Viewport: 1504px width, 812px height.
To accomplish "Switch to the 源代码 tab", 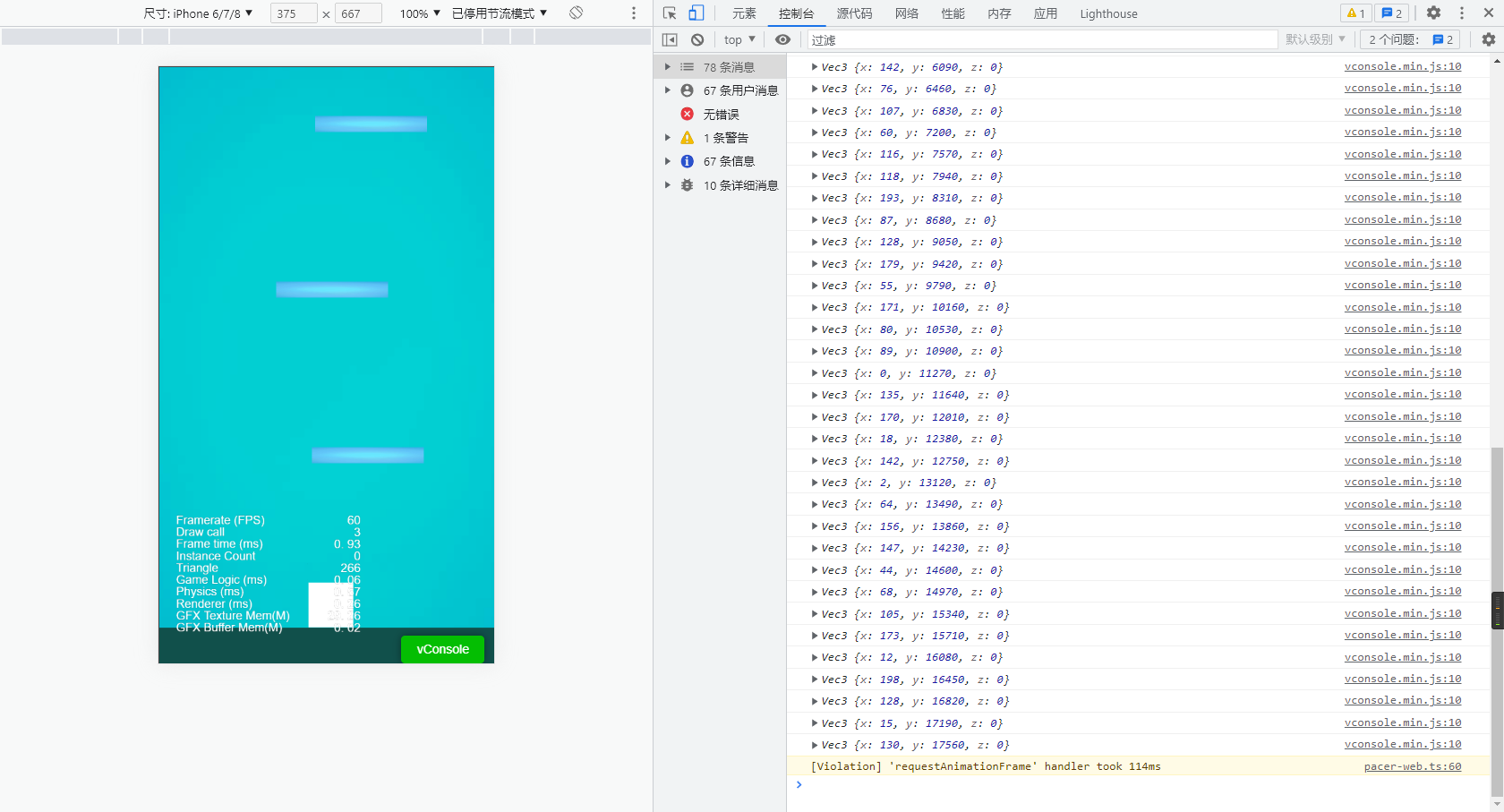I will [854, 13].
